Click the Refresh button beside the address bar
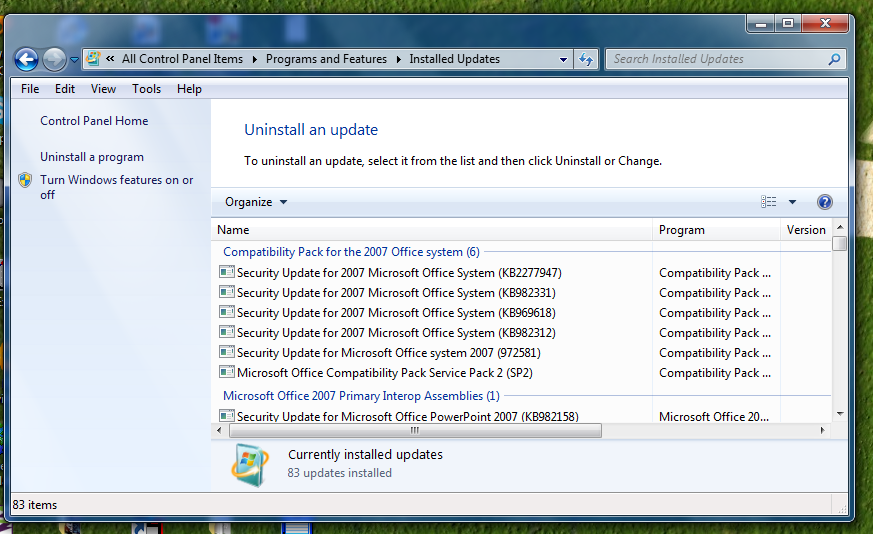 tap(586, 59)
